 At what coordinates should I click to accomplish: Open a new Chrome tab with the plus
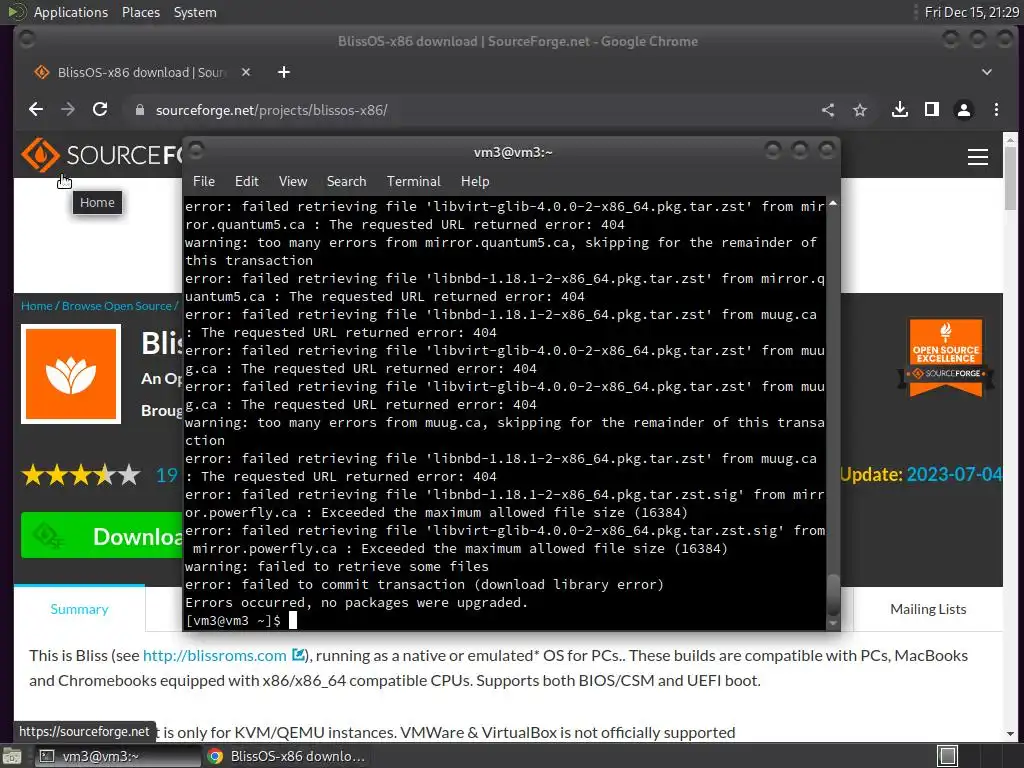coord(283,72)
